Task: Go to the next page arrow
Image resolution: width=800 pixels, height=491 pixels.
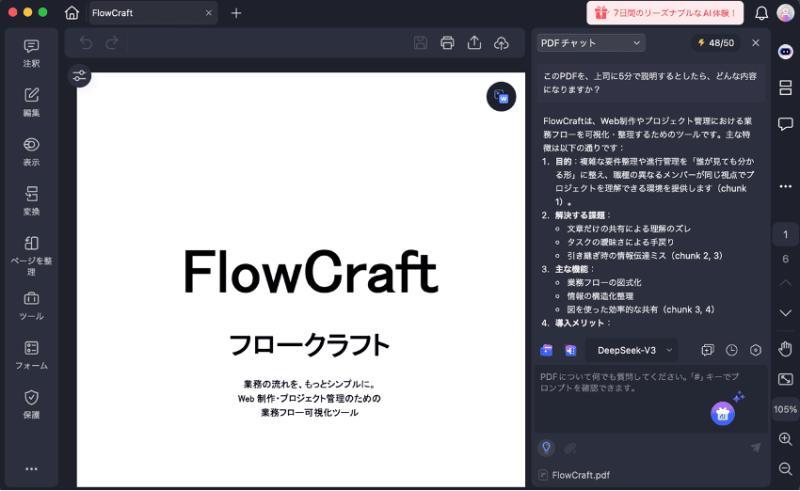Action: (785, 312)
